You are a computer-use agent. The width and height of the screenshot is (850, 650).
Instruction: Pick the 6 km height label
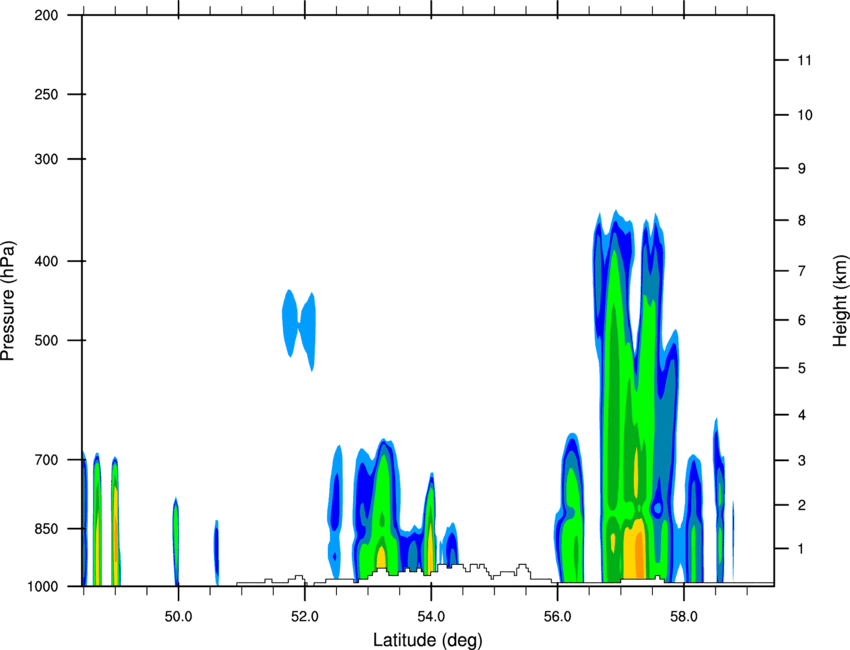(802, 320)
